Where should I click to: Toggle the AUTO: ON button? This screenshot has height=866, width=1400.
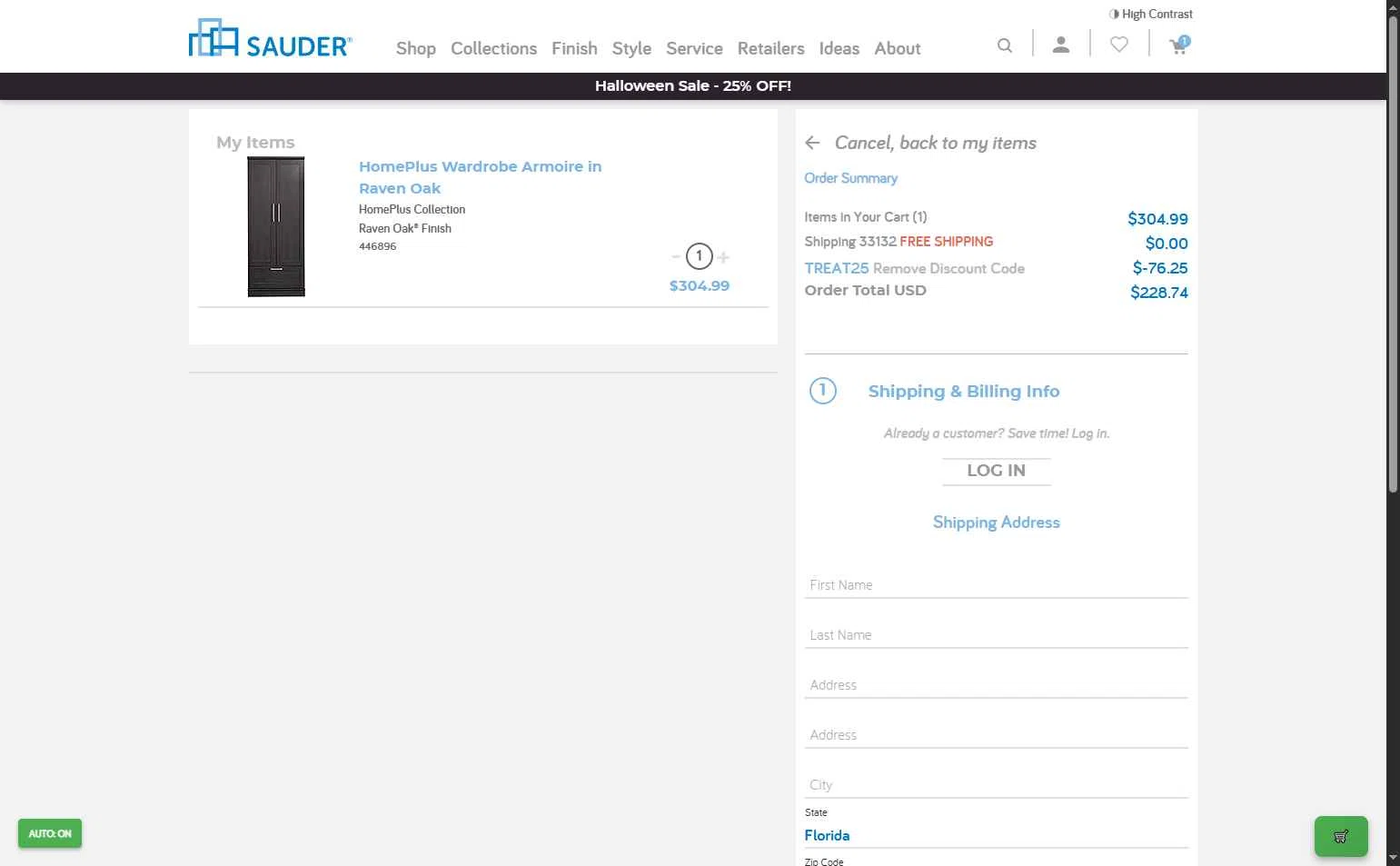point(50,833)
